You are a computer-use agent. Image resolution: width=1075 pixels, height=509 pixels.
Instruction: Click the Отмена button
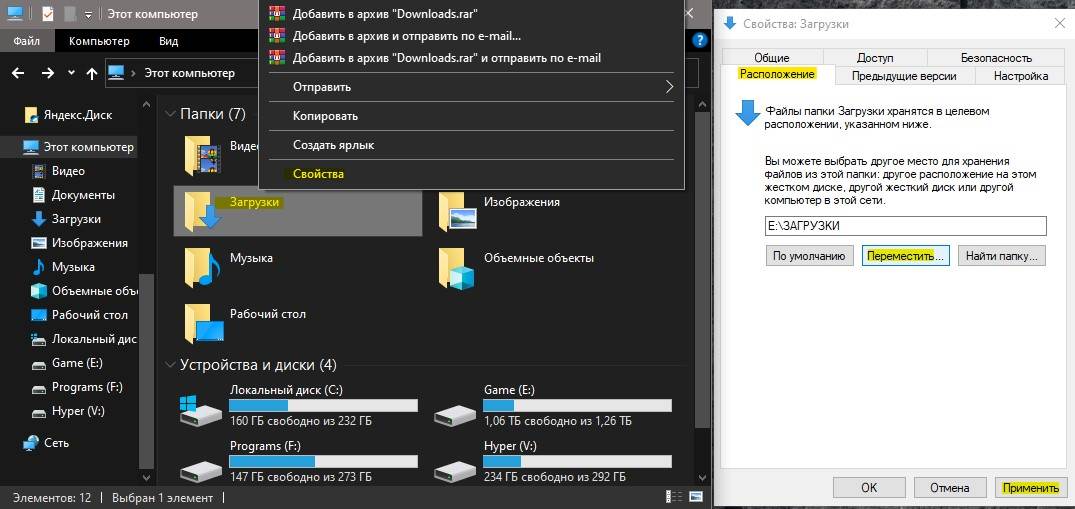(x=950, y=488)
